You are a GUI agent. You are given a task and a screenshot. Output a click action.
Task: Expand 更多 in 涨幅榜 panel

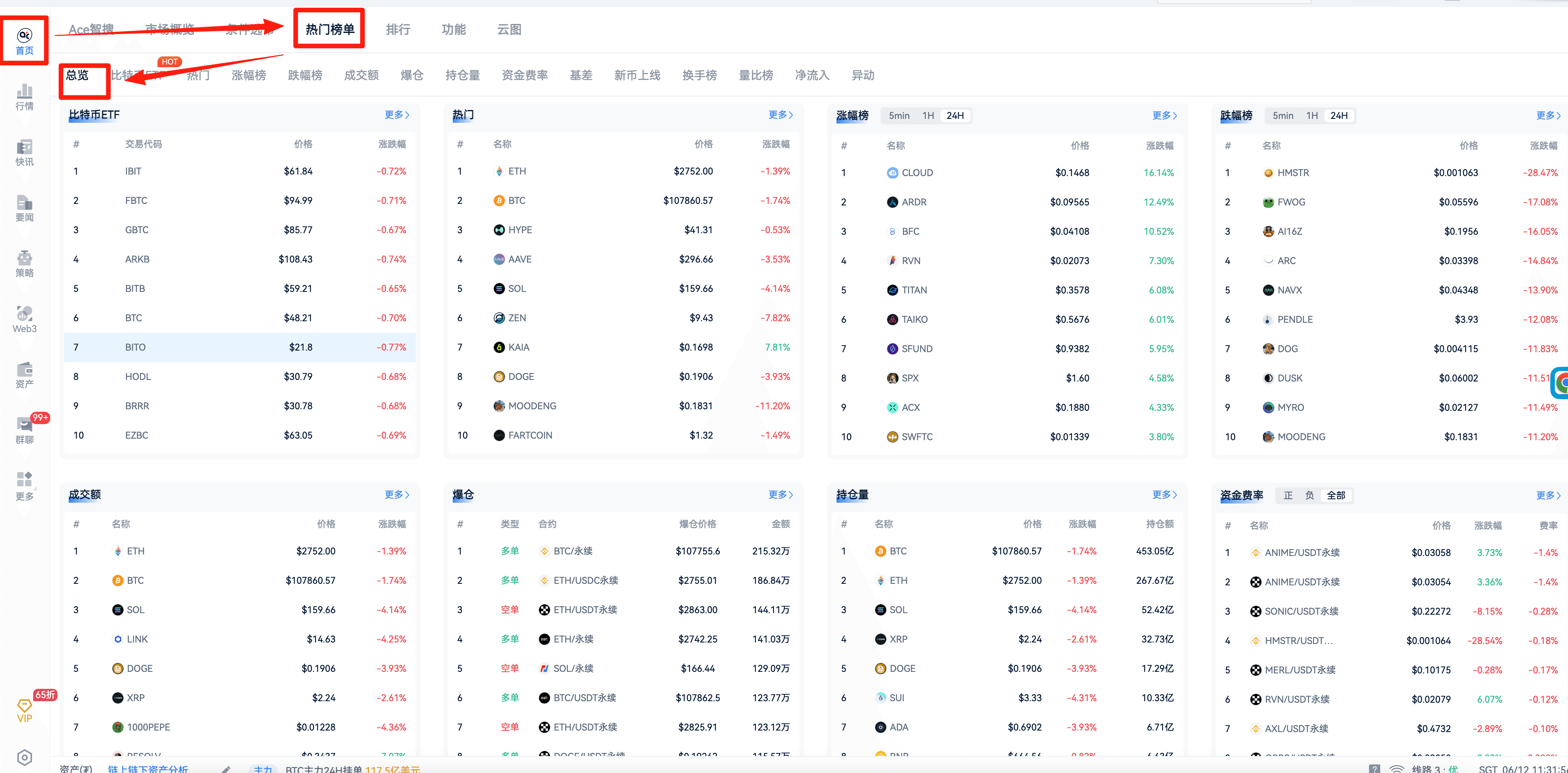pos(1165,115)
